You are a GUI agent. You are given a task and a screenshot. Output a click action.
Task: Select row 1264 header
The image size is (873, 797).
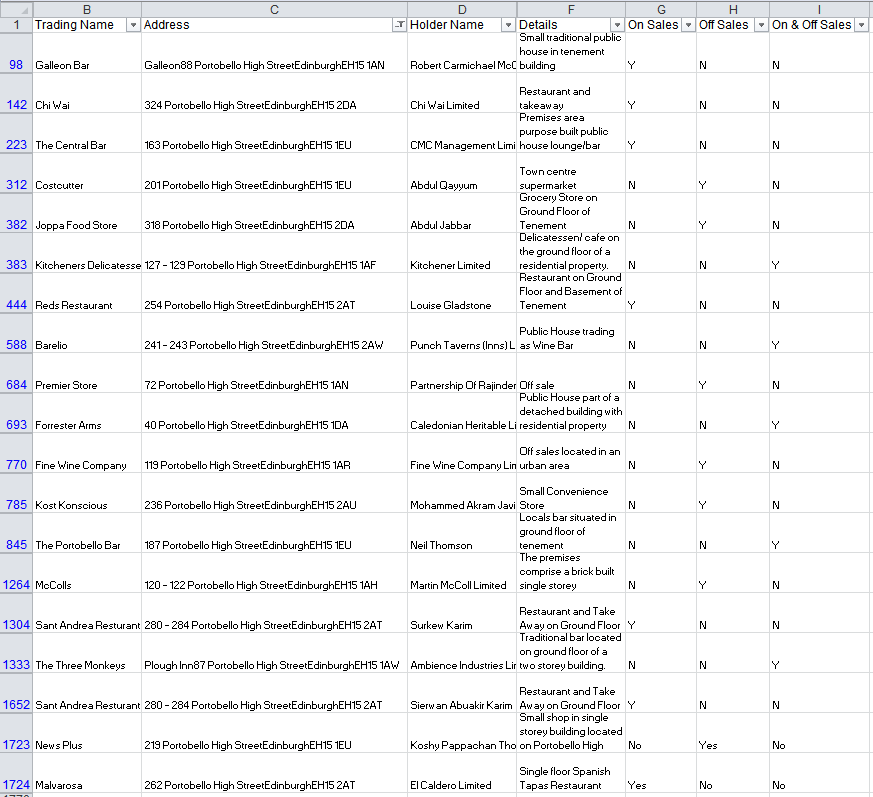click(x=16, y=573)
